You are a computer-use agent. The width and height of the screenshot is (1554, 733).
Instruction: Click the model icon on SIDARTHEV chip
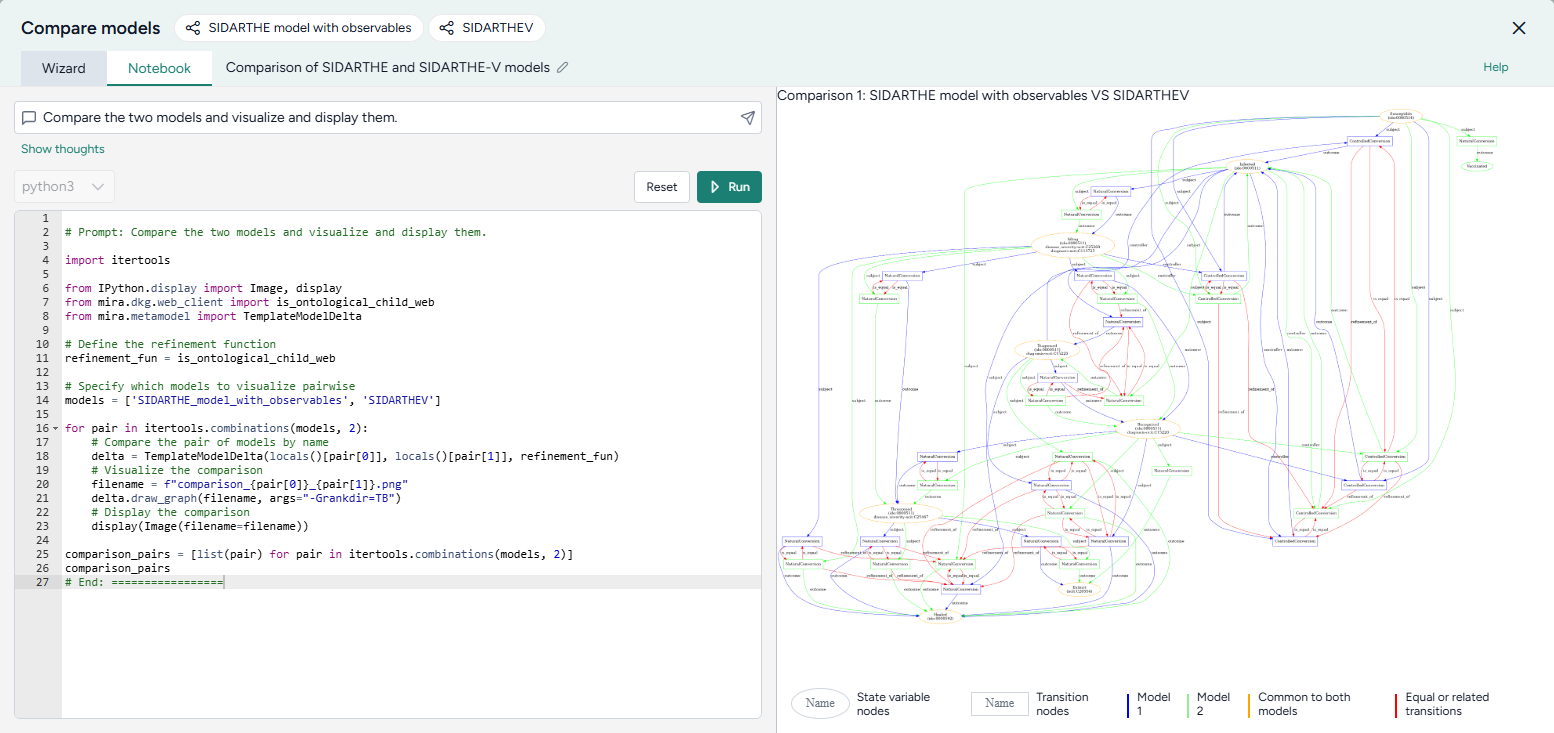click(447, 28)
